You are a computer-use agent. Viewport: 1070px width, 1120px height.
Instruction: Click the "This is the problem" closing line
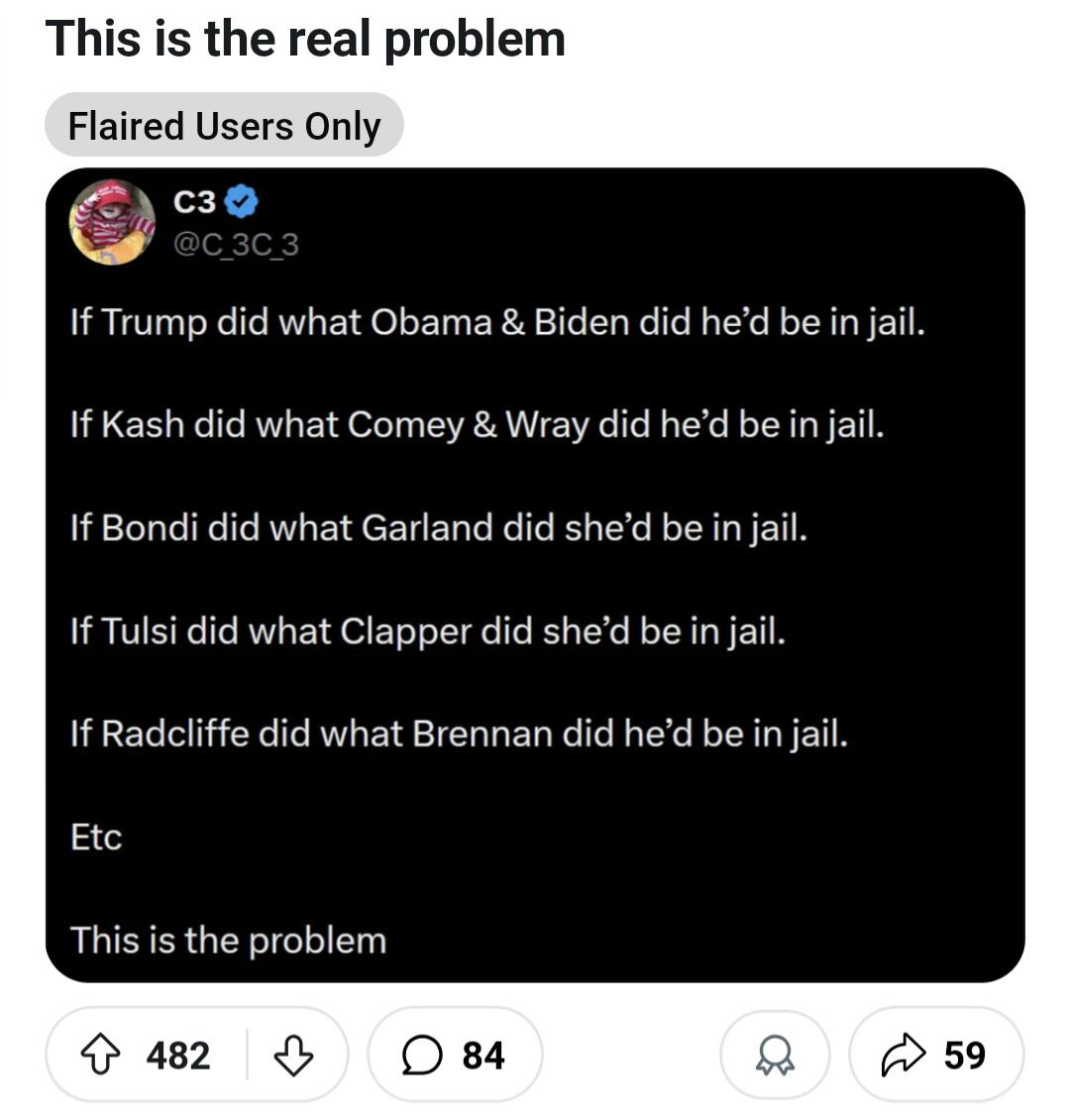coord(228,941)
